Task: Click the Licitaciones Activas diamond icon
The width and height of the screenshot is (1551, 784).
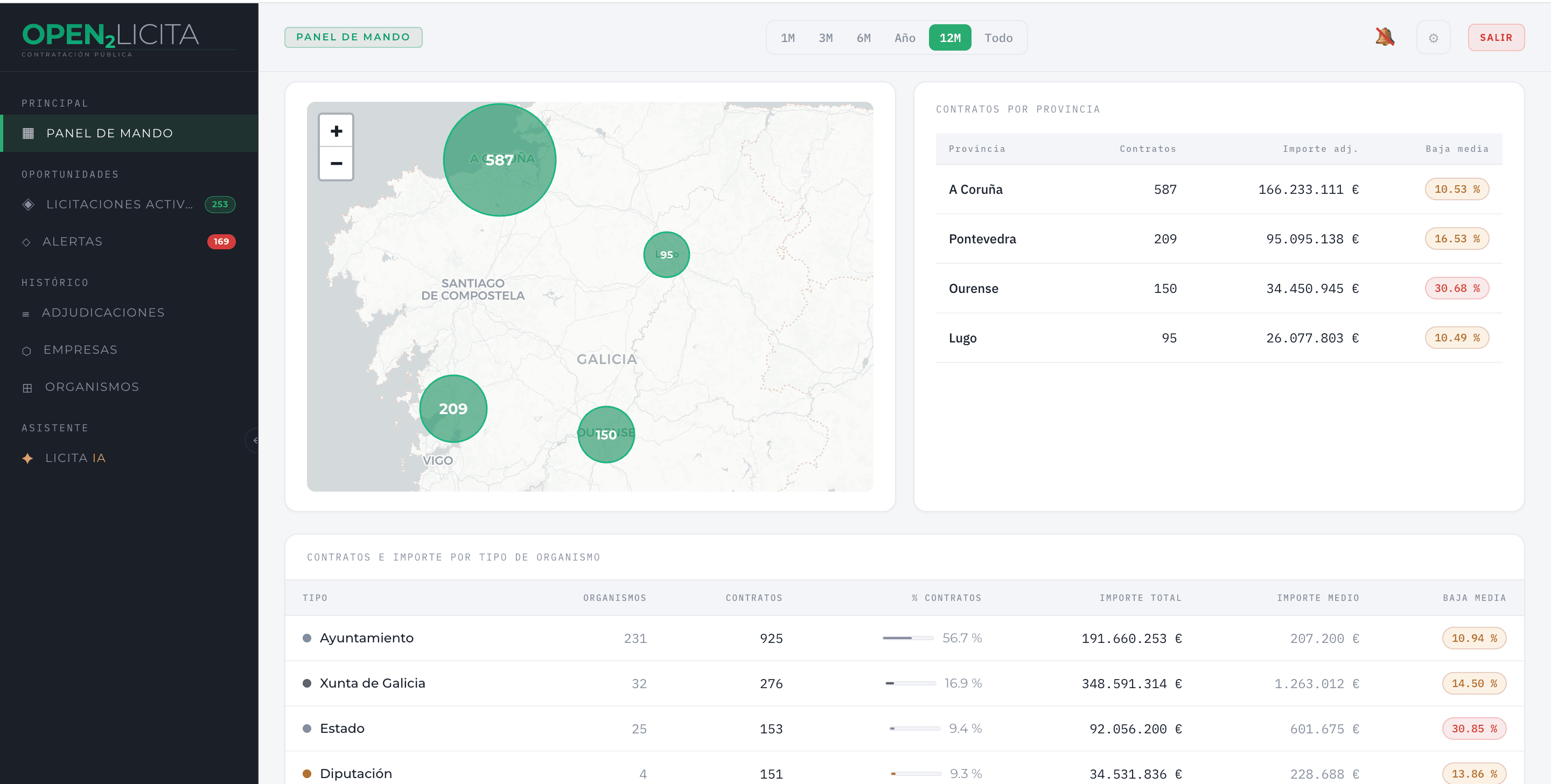Action: tap(27, 204)
